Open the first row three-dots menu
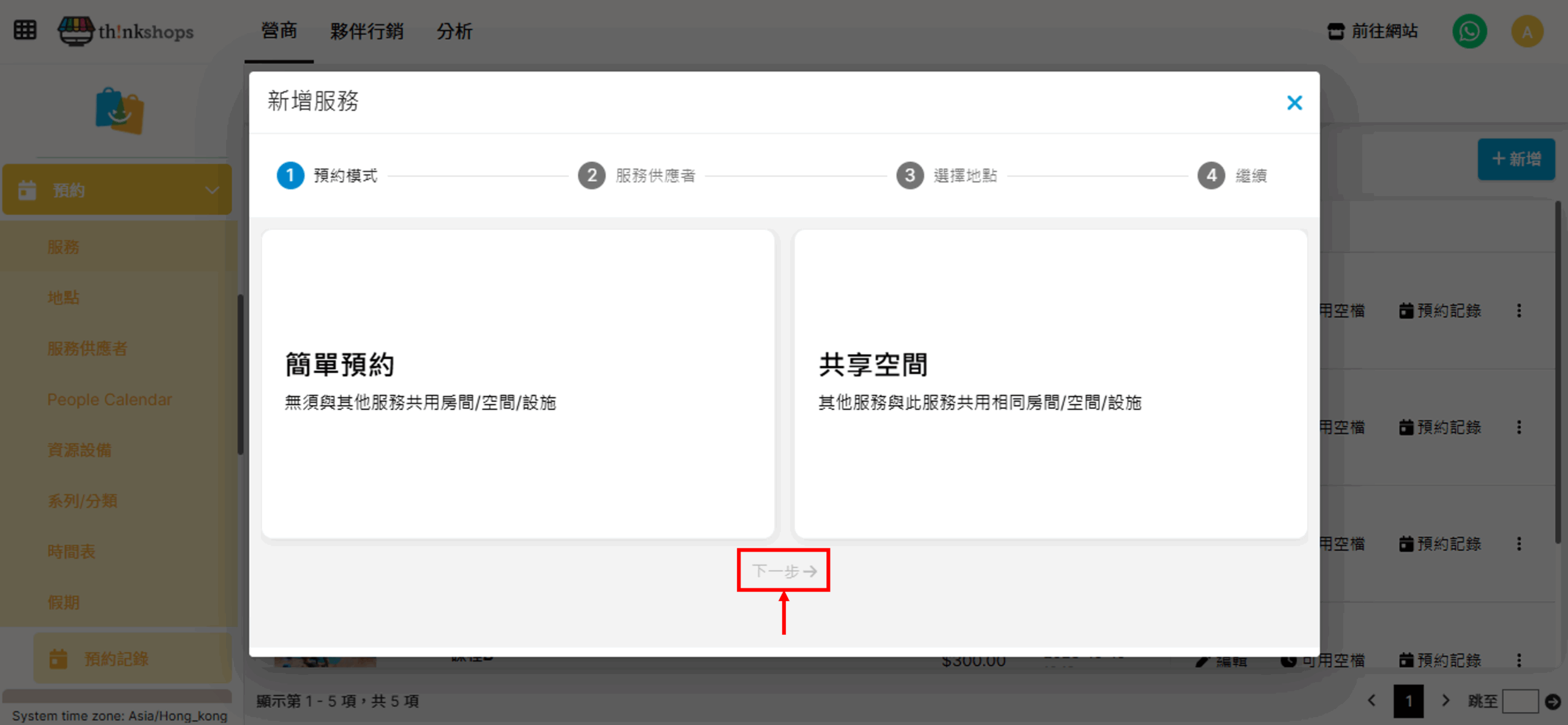The width and height of the screenshot is (1568, 725). pos(1518,311)
